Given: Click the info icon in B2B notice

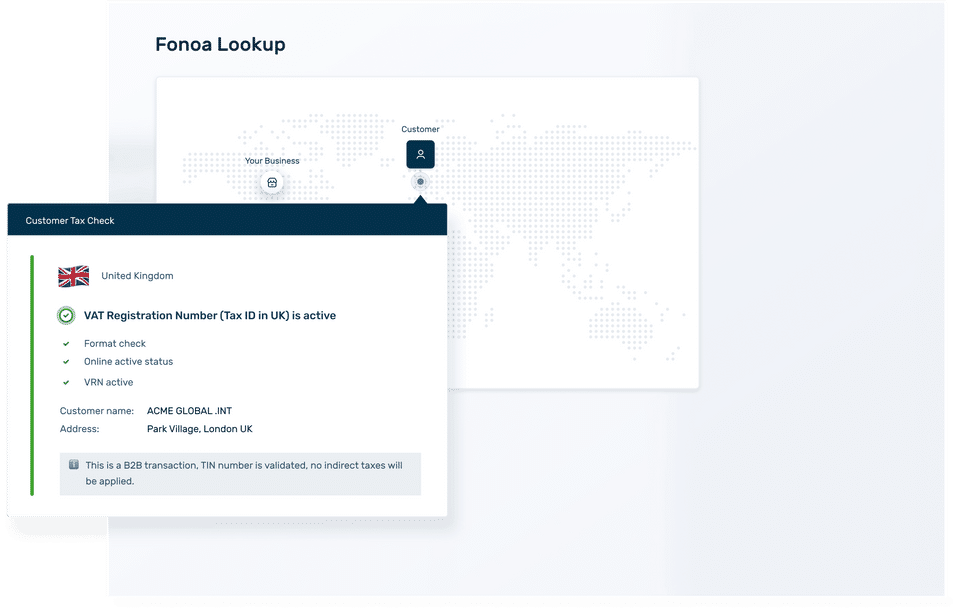Looking at the screenshot, I should click(x=73, y=465).
